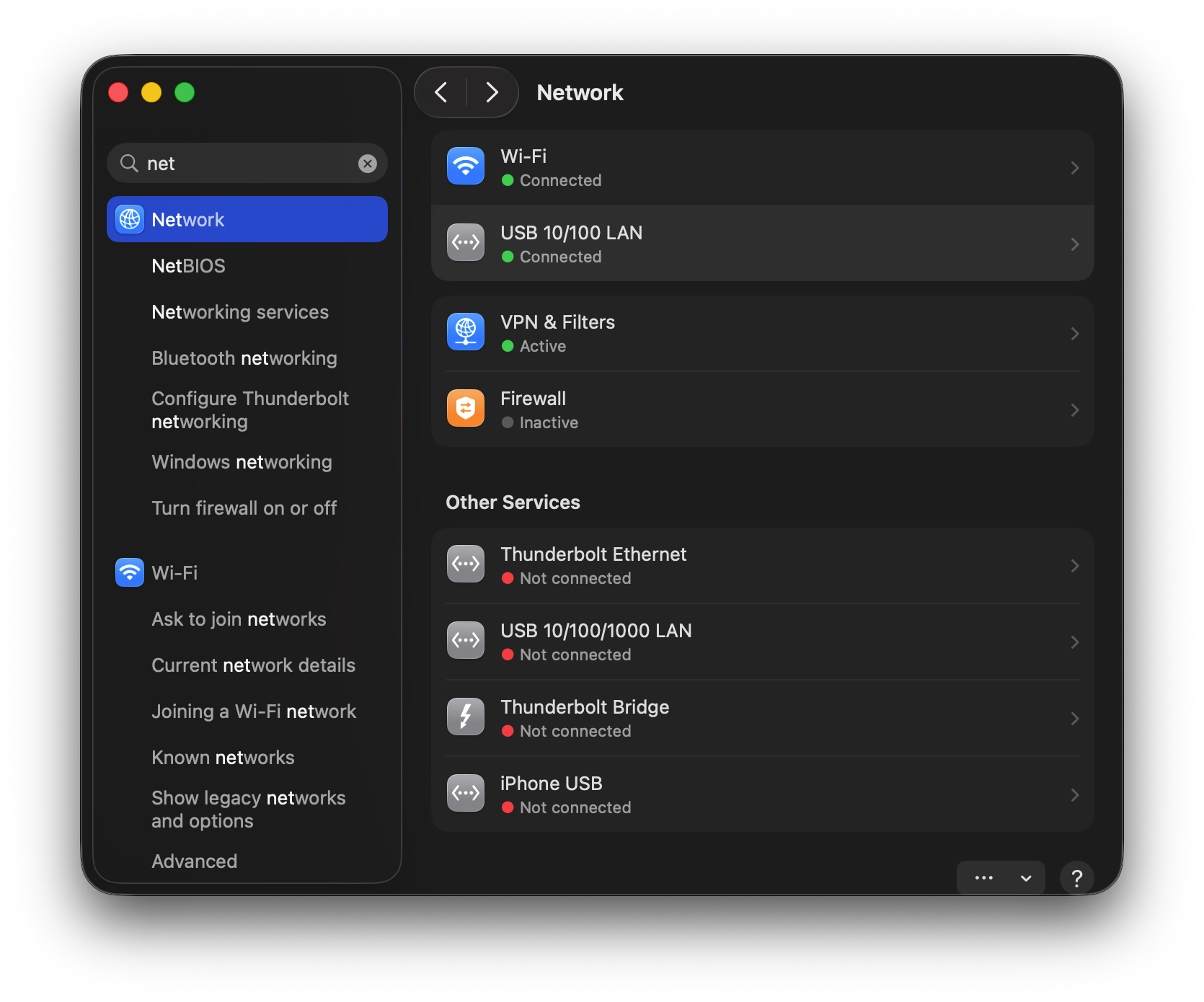Select Turn firewall on or off result
1204x1002 pixels.
pyautogui.click(x=244, y=508)
